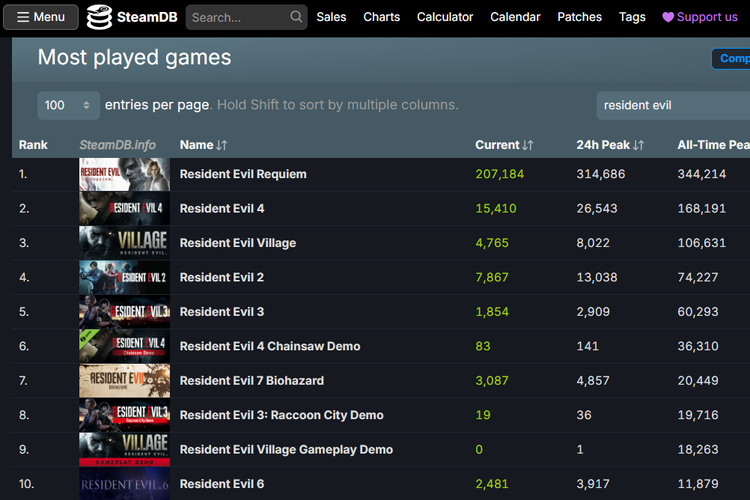Open RE3 Raccoon City Demo thumbnail

coord(124,415)
